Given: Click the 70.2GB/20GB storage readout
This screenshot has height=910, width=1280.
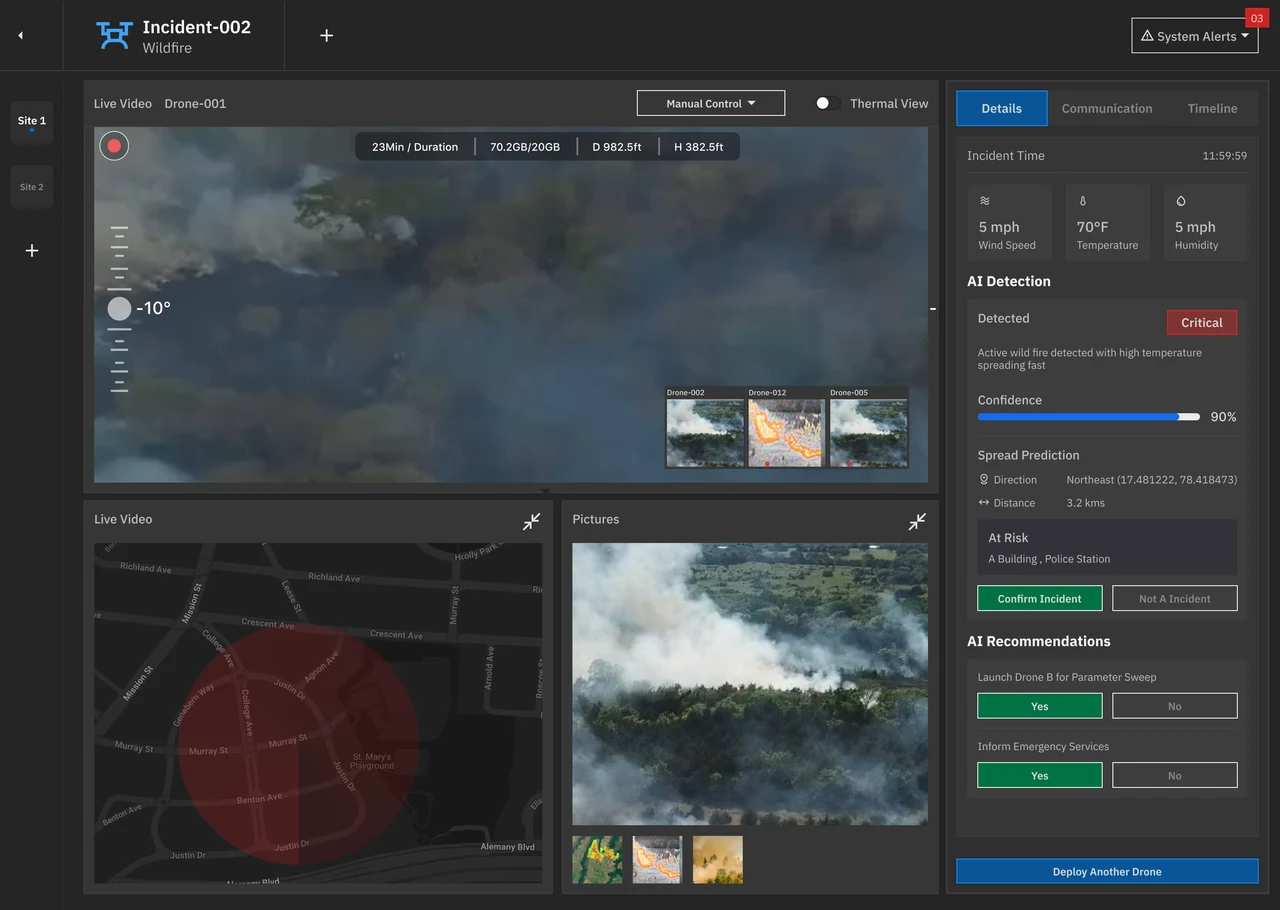Looking at the screenshot, I should tap(525, 147).
